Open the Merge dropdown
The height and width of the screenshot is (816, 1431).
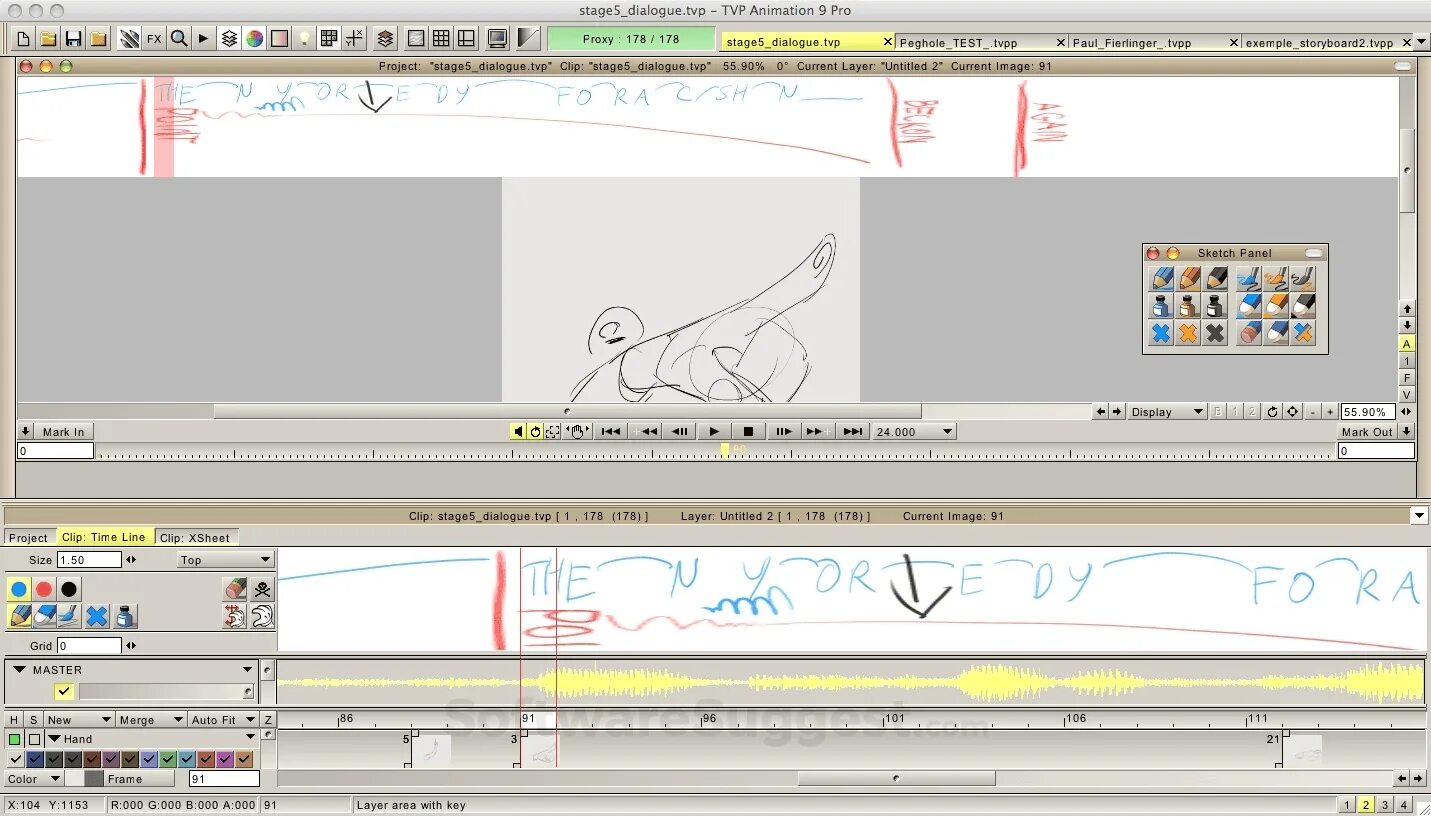click(151, 720)
